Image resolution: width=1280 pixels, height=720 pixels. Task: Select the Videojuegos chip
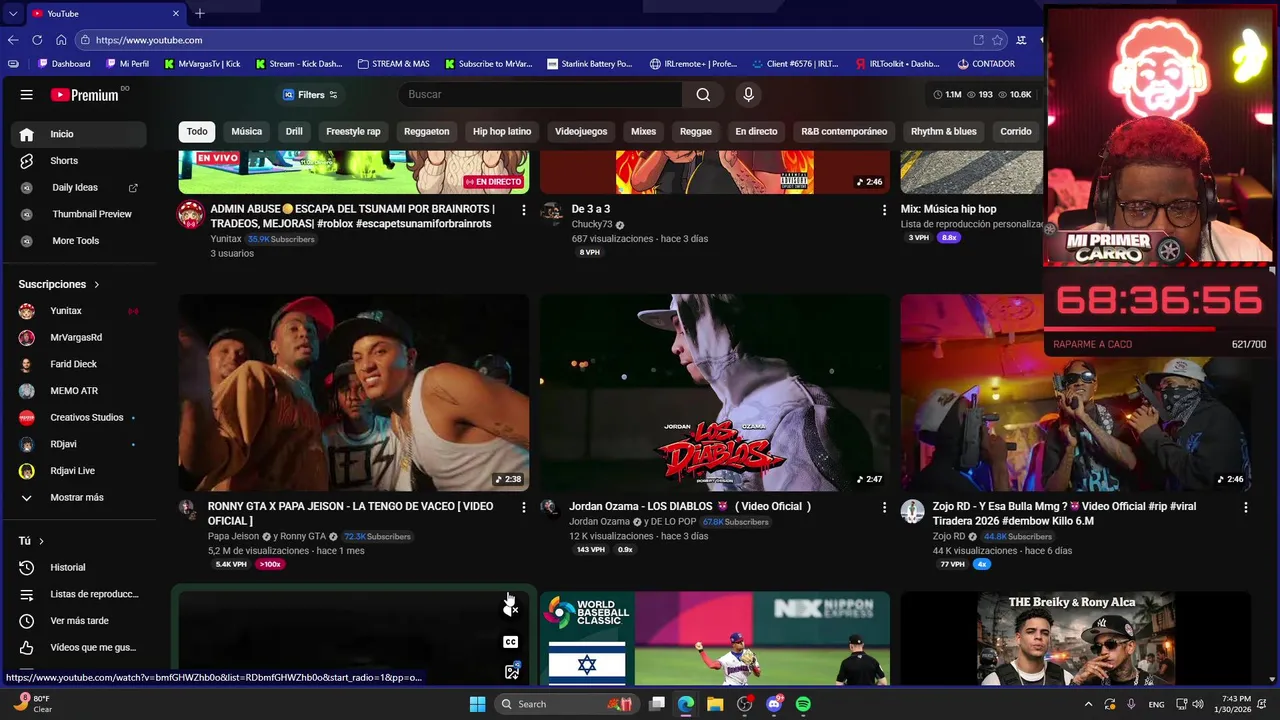click(581, 131)
